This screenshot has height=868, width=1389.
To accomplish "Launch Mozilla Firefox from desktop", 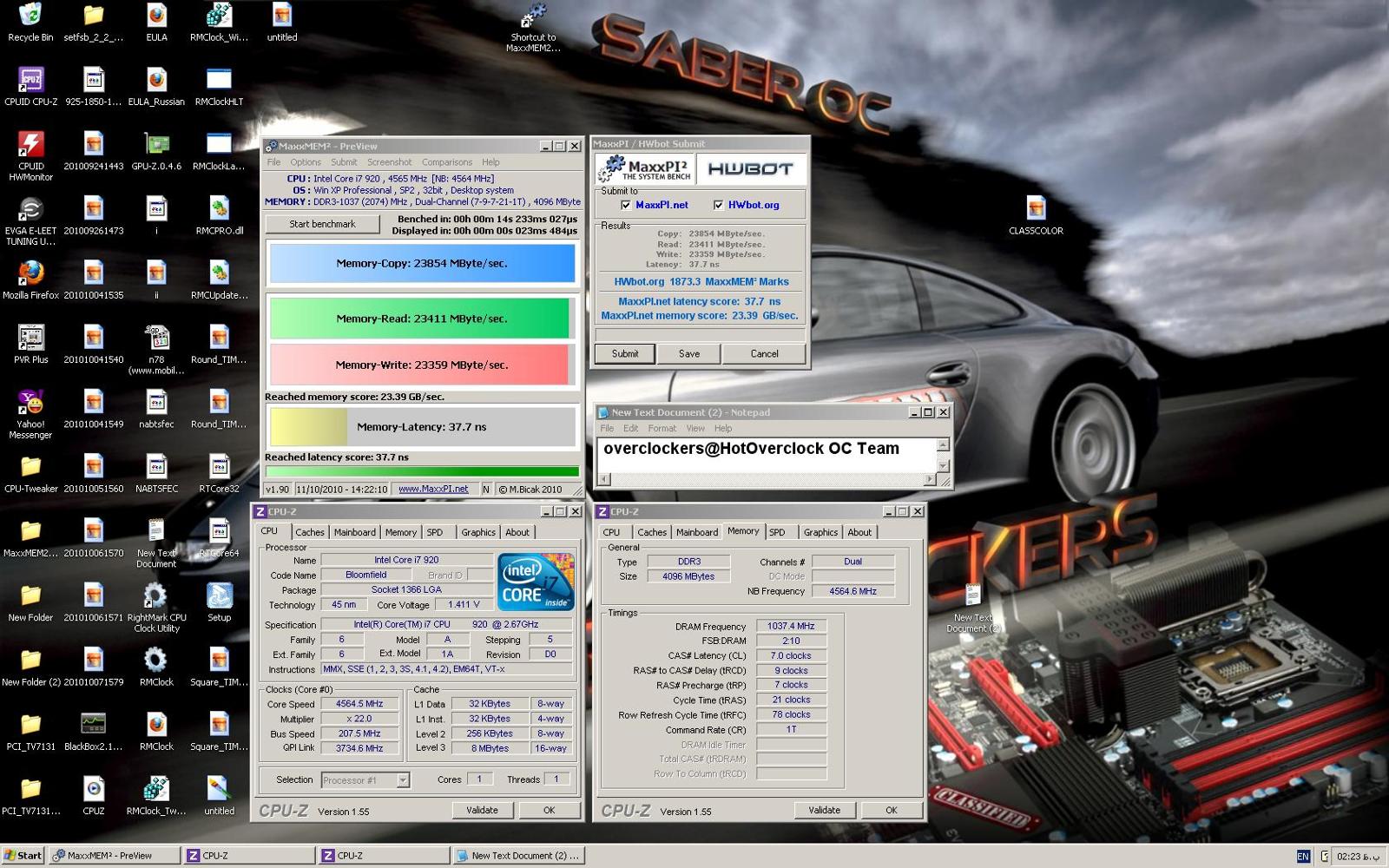I will click(30, 279).
